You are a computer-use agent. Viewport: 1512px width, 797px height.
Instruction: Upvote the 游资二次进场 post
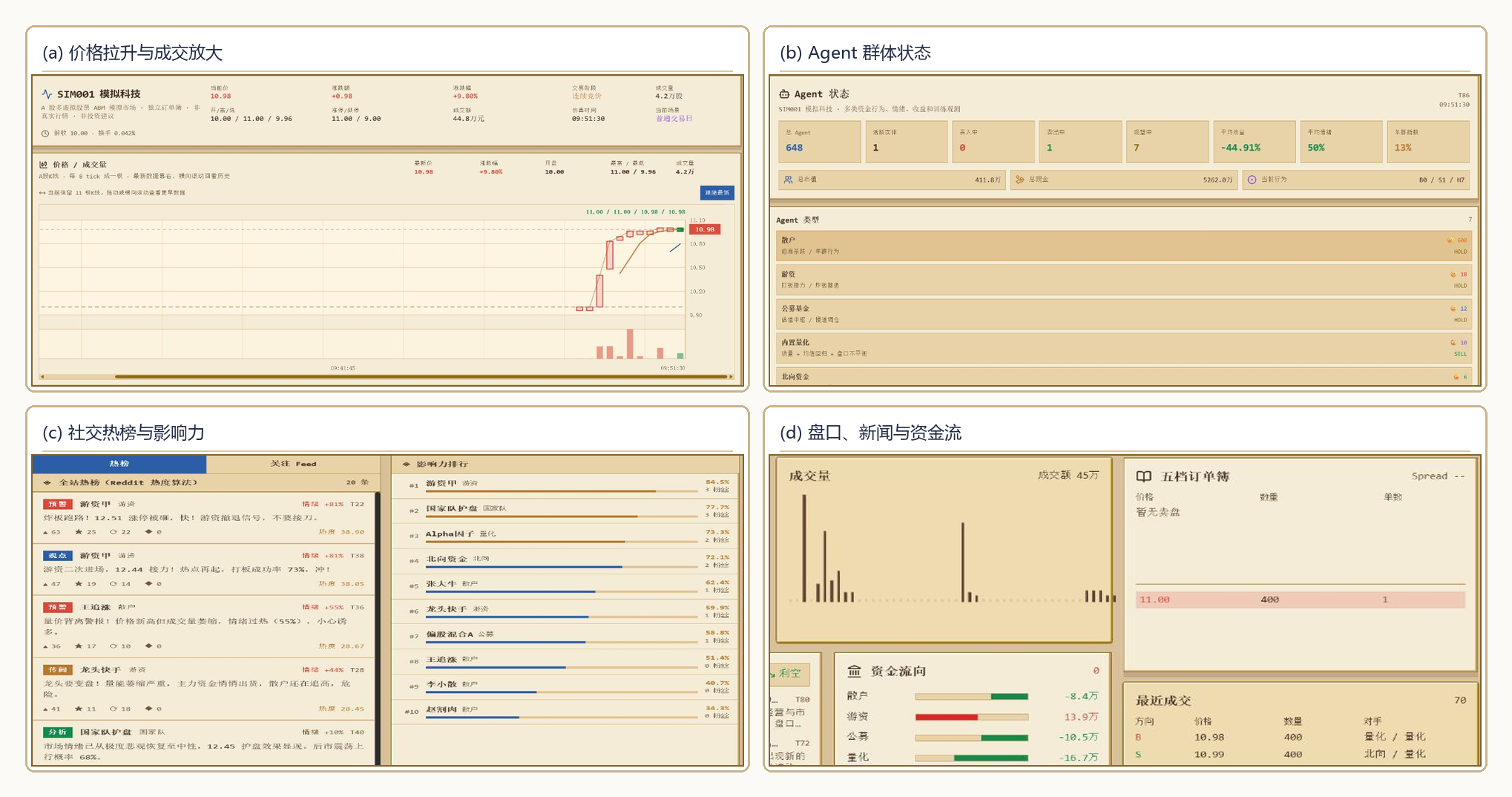click(46, 584)
